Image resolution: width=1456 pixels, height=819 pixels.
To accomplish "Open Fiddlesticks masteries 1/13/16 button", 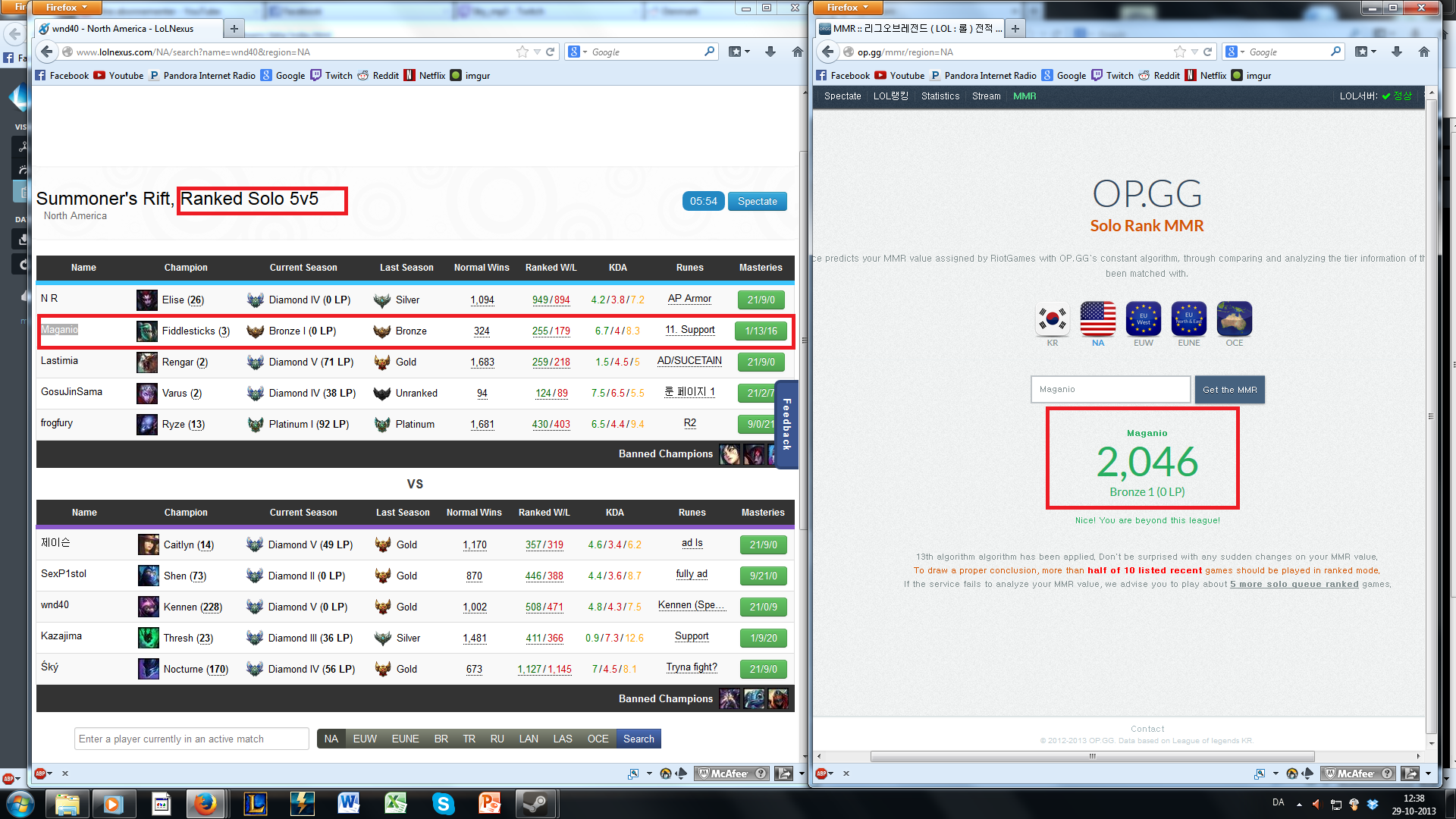I will pyautogui.click(x=761, y=331).
